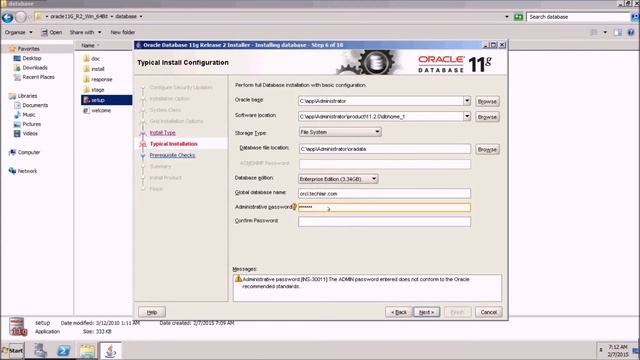Click the Search database box
The width and height of the screenshot is (640, 360).
pyautogui.click(x=578, y=17)
